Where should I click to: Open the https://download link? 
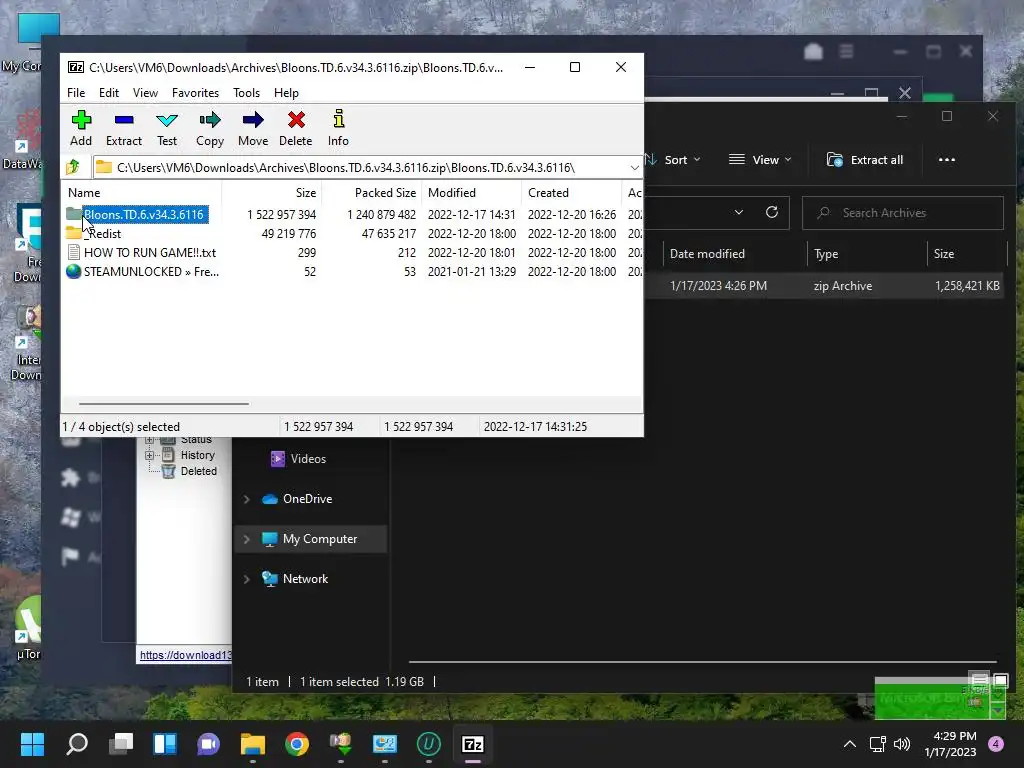point(185,655)
